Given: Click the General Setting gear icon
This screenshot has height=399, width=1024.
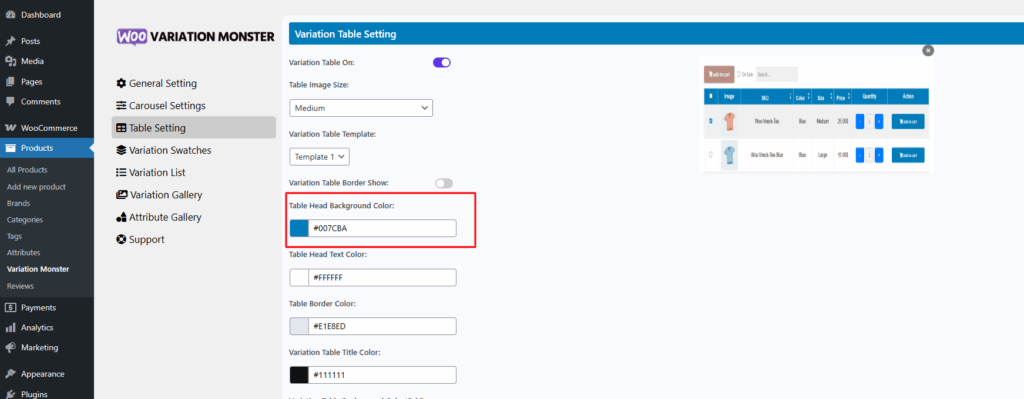Looking at the screenshot, I should point(121,84).
